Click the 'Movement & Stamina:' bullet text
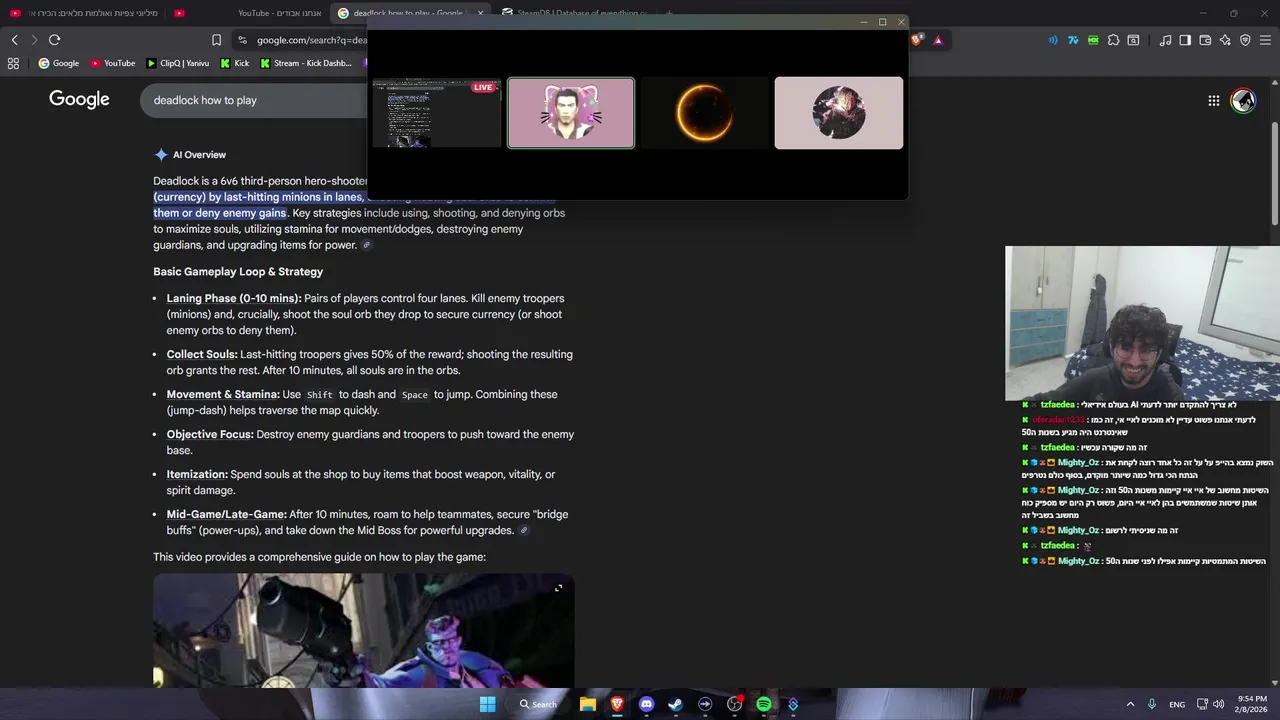 [223, 394]
